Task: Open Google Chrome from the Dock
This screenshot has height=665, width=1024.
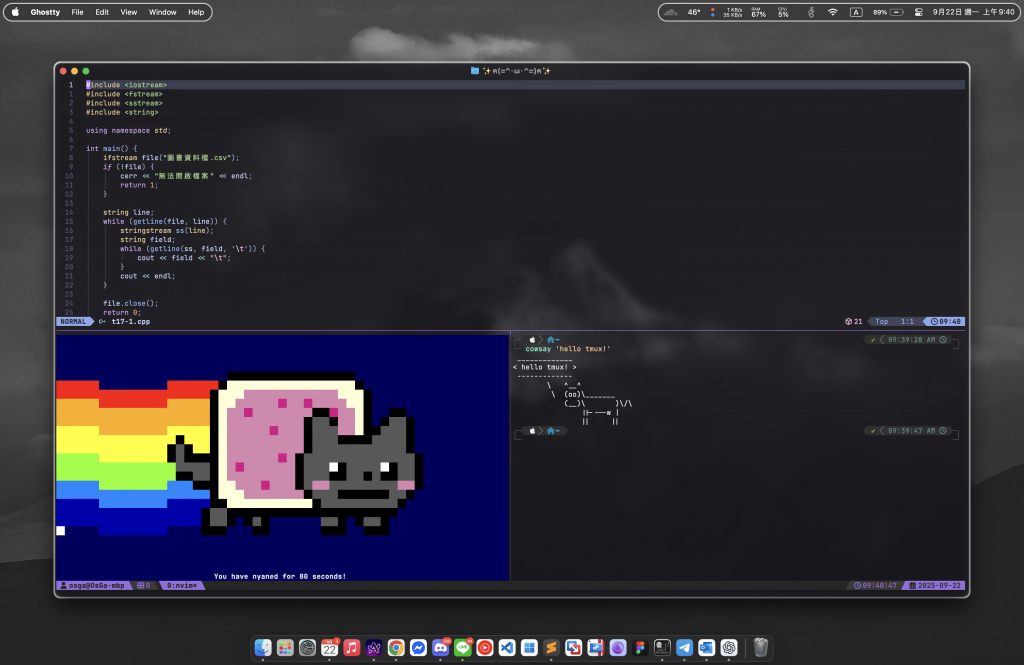Action: 396,647
